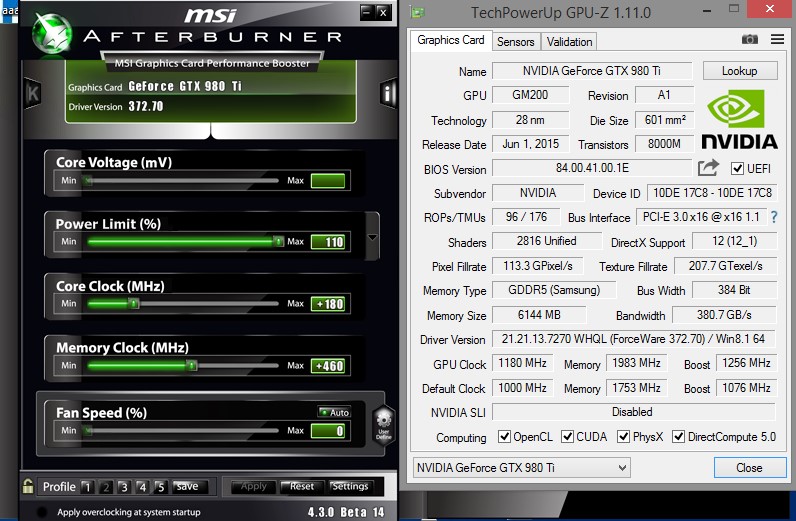Click the Core Clock value box showing +180

point(328,304)
